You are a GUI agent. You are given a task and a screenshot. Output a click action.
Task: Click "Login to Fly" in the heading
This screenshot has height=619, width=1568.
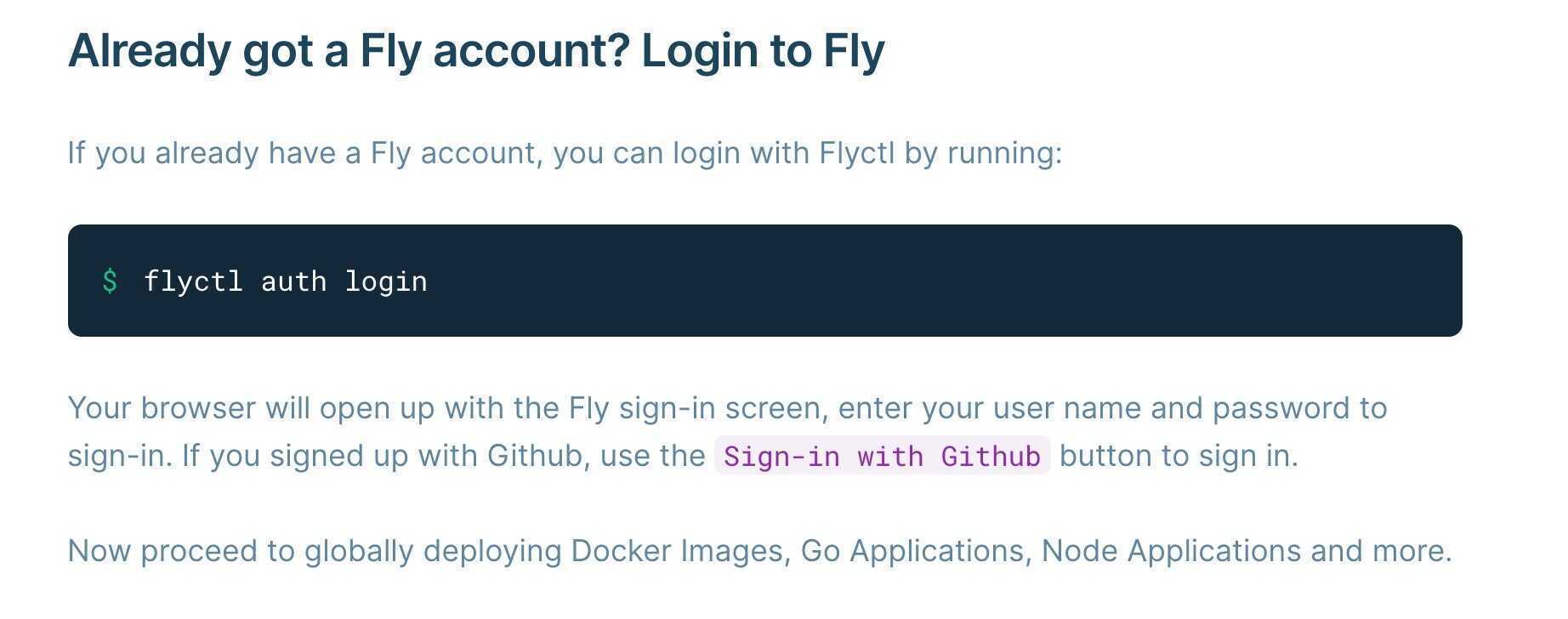763,51
